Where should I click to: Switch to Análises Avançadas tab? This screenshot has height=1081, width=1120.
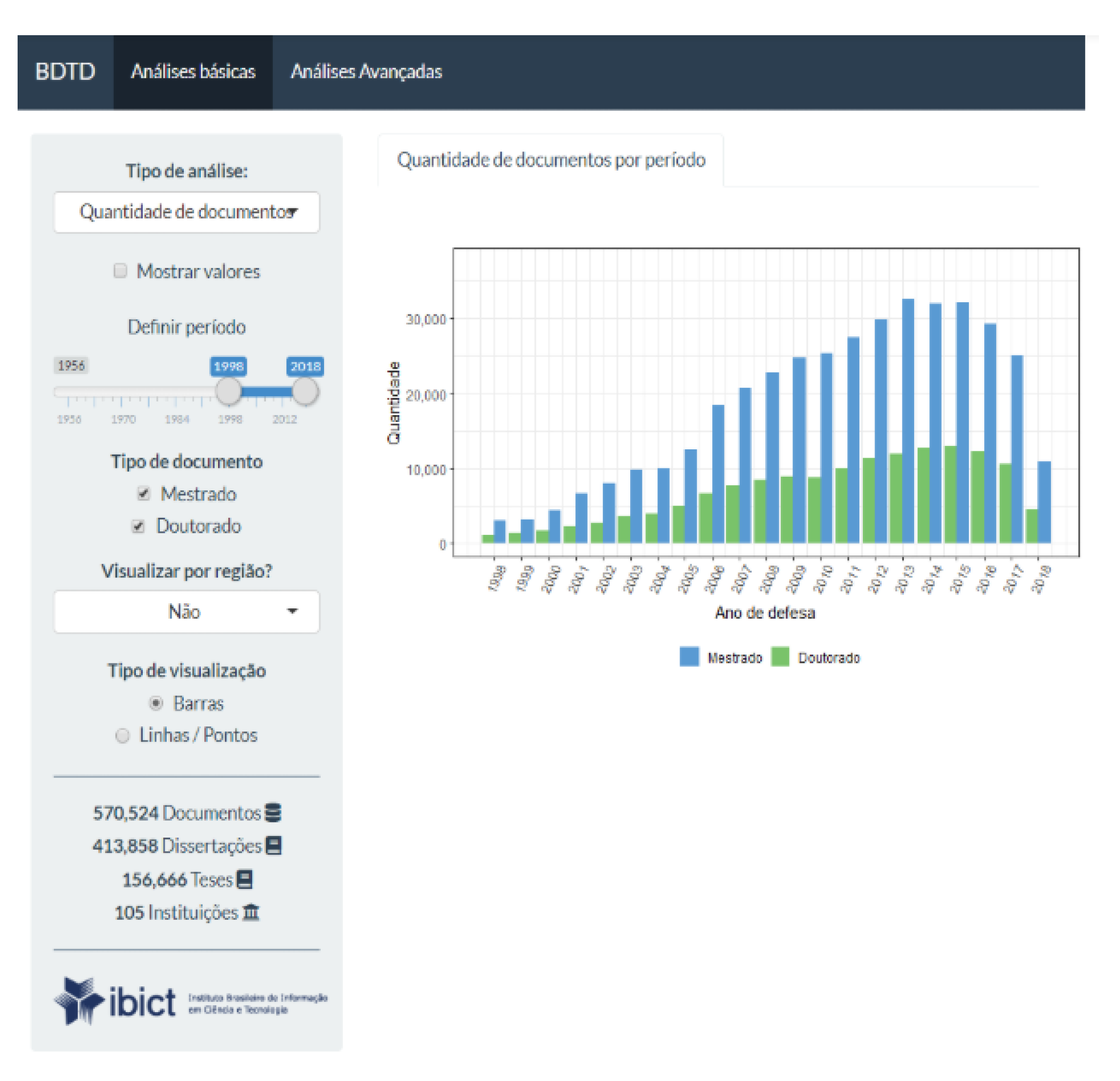[x=366, y=72]
